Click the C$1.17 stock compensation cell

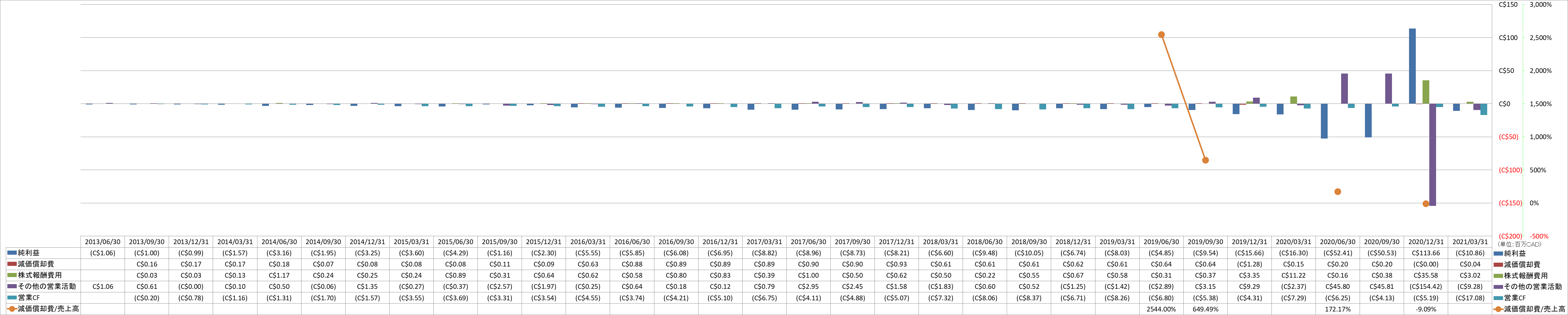[x=279, y=275]
